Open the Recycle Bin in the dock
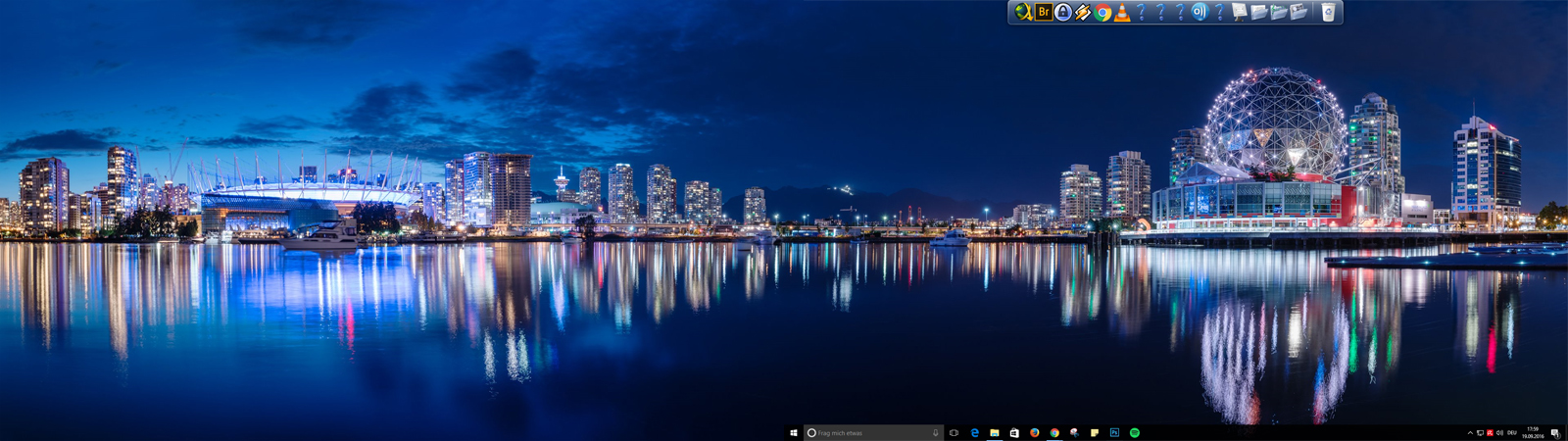1568x441 pixels. (1328, 12)
